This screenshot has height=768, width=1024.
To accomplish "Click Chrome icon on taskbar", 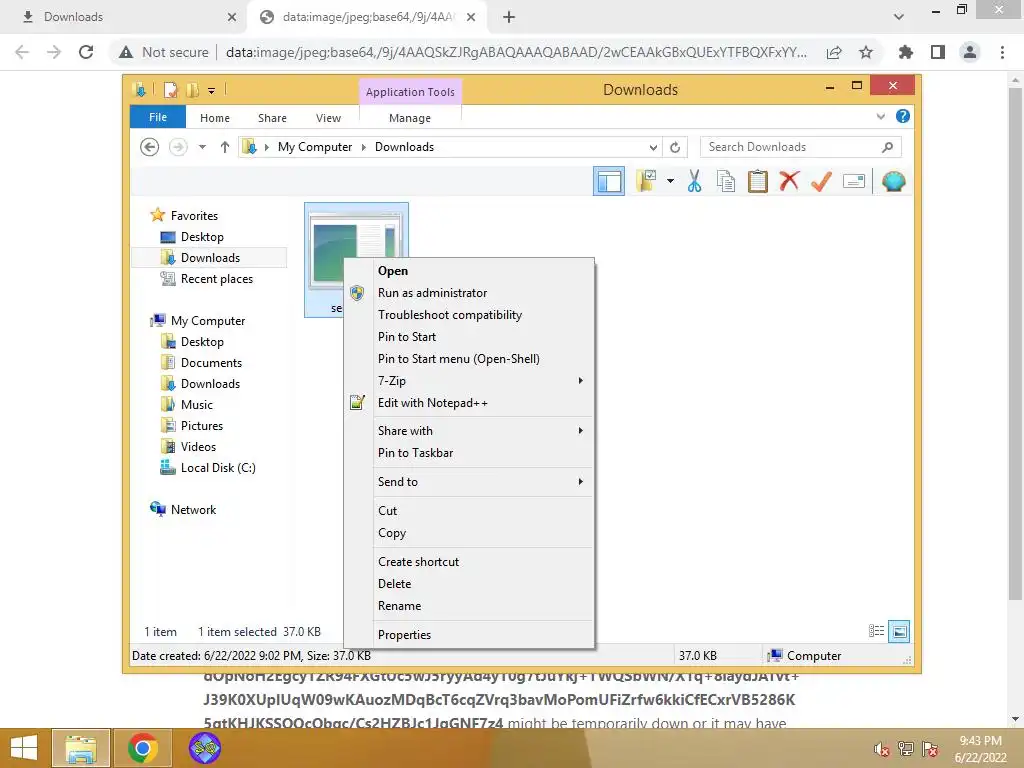I will pyautogui.click(x=143, y=748).
